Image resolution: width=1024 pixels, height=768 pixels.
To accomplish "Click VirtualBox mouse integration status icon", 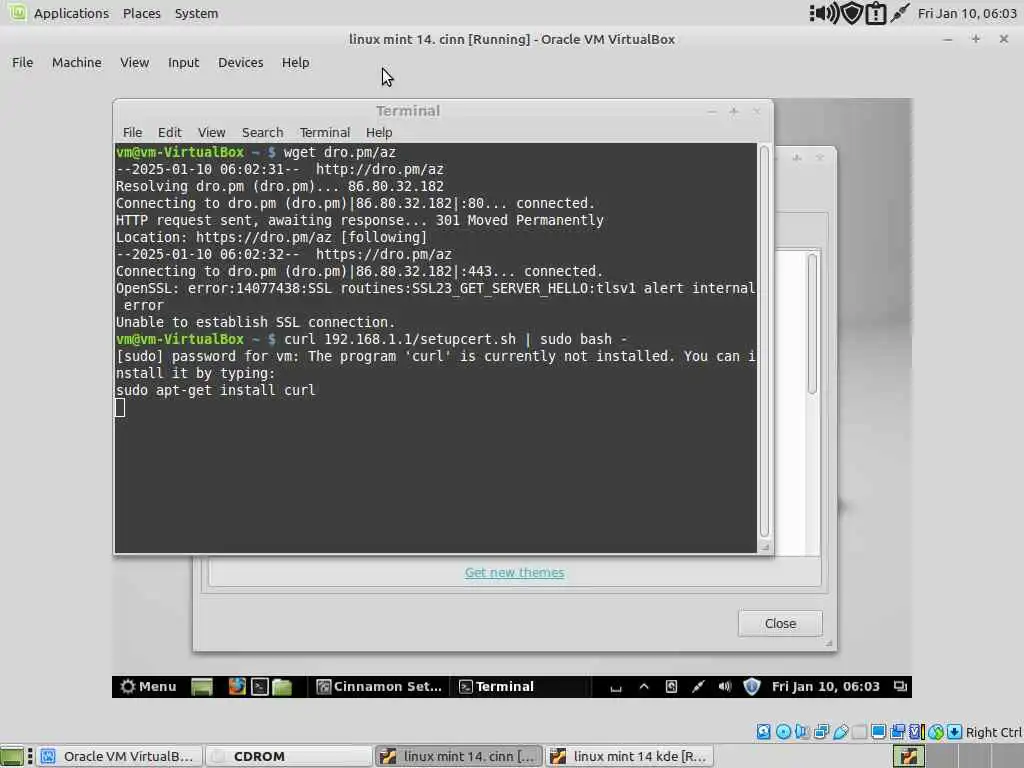I will (936, 732).
